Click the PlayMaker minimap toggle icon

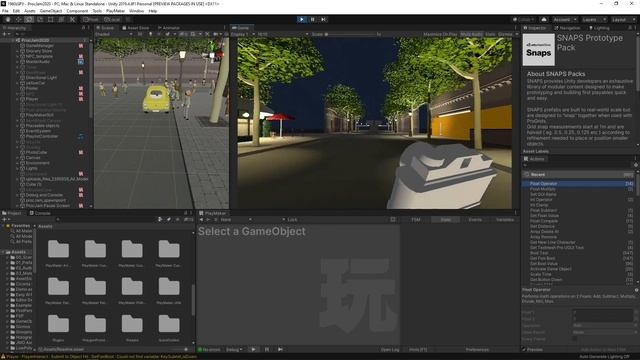393,220
